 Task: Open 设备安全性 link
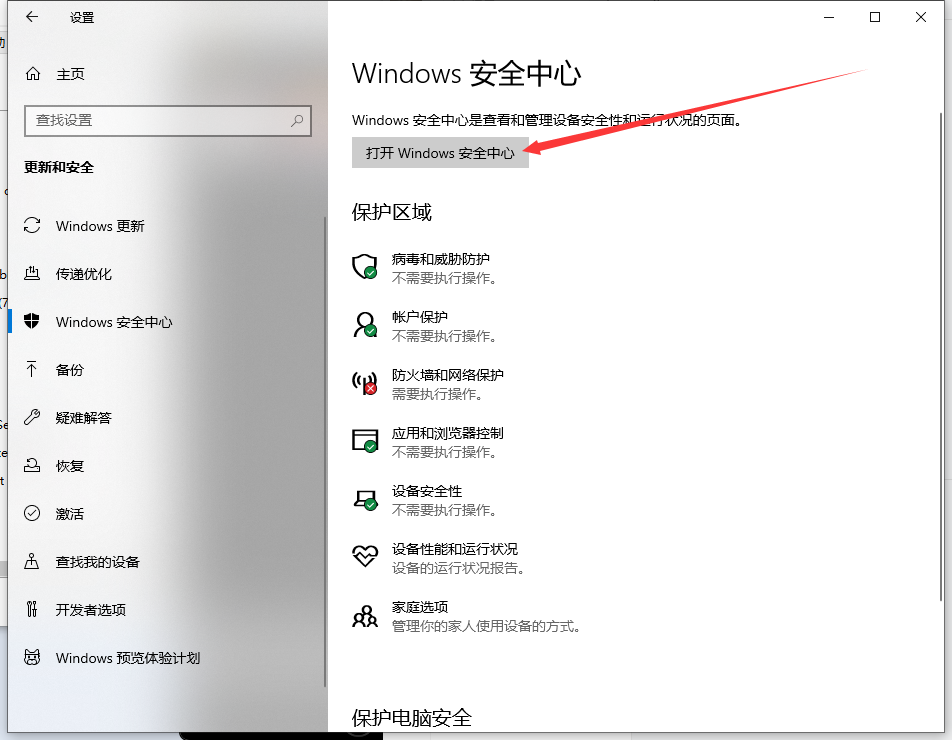(x=427, y=491)
